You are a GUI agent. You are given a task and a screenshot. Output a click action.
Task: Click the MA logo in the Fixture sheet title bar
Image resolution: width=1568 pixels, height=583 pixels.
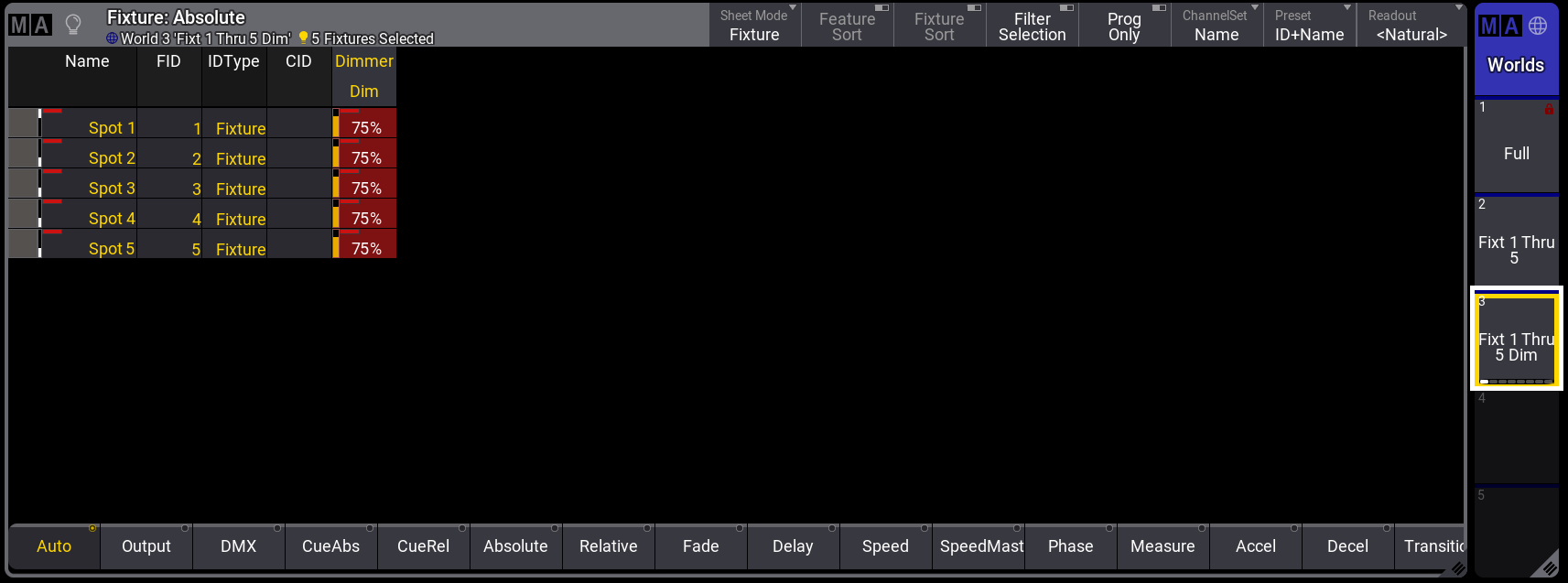(x=30, y=25)
